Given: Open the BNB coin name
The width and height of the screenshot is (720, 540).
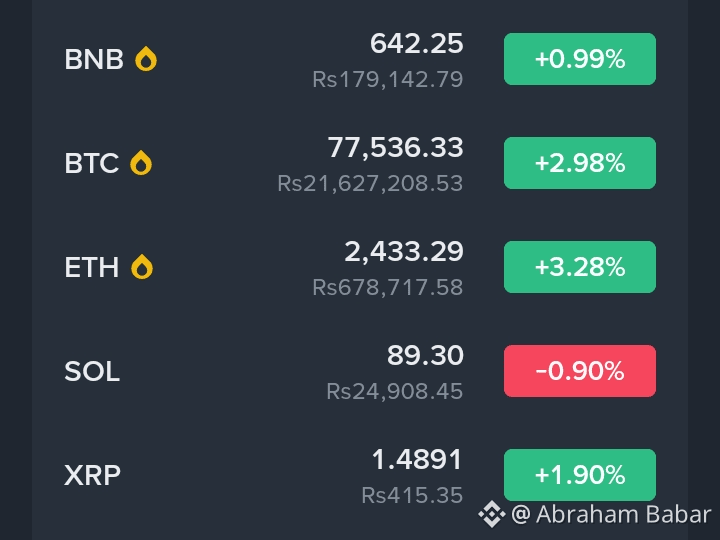Looking at the screenshot, I should click(94, 59).
